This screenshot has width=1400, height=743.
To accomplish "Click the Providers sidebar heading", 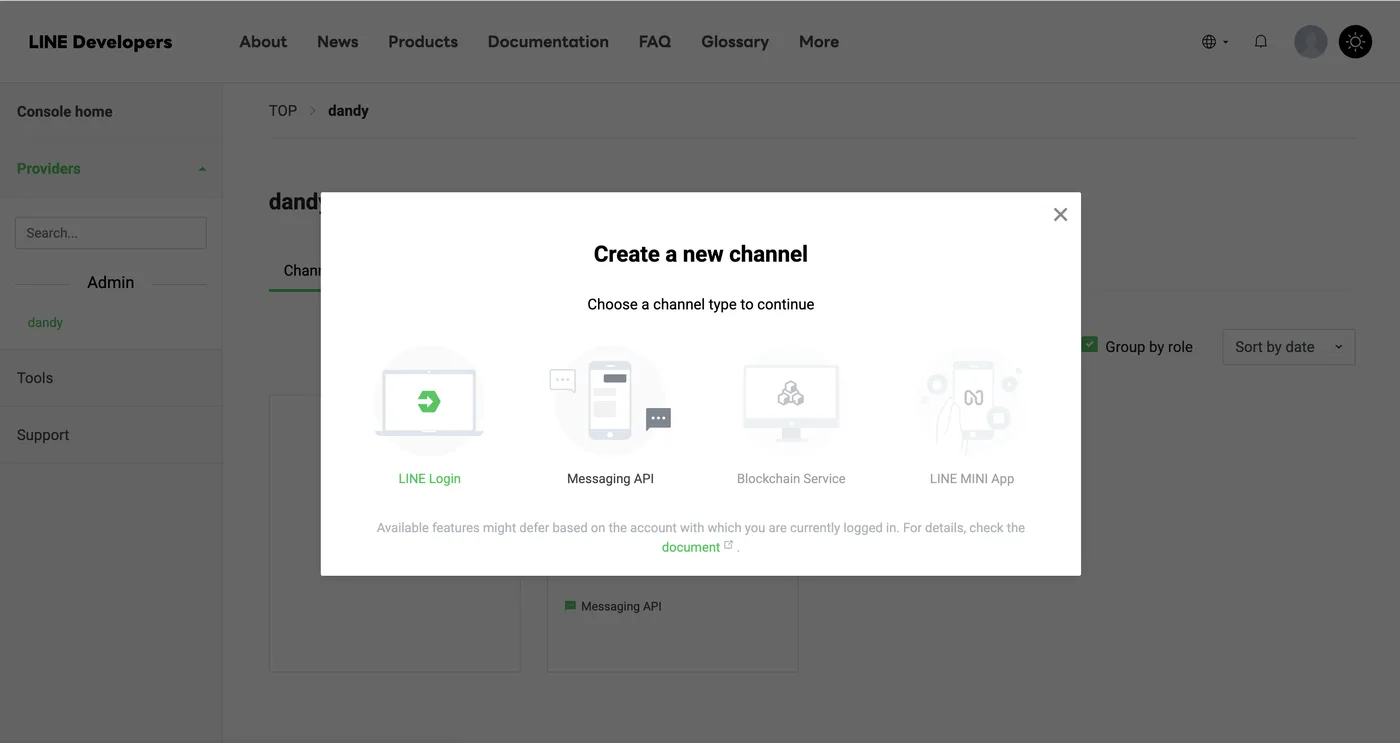I will [x=48, y=168].
